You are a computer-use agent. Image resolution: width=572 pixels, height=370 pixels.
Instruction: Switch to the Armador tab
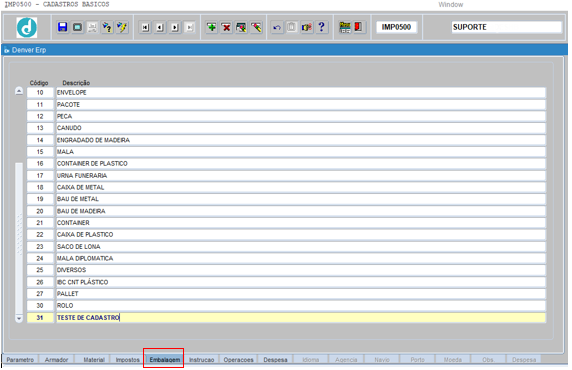pos(56,359)
